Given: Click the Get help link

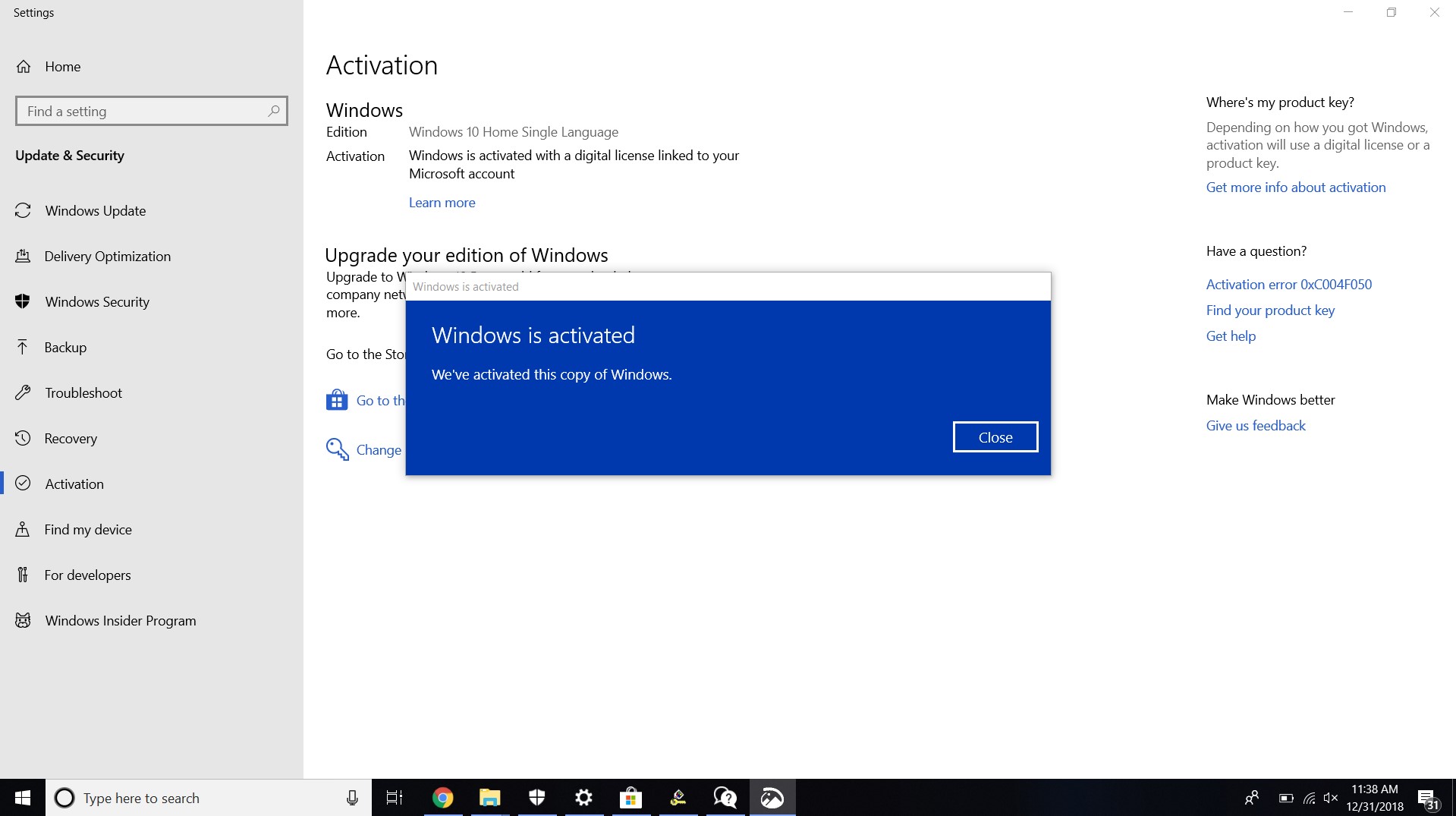Looking at the screenshot, I should coord(1231,336).
